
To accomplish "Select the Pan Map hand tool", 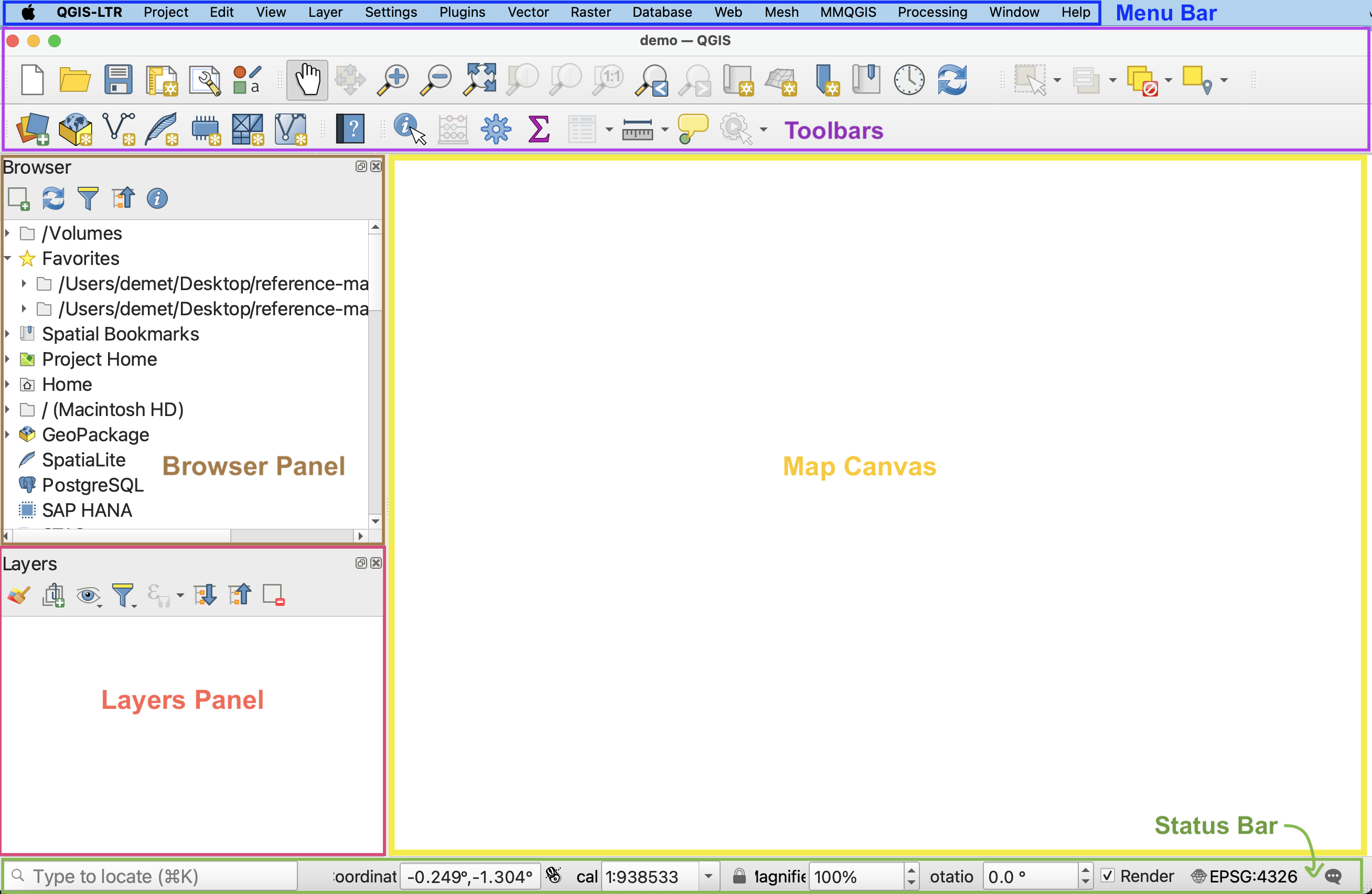I will tap(307, 80).
